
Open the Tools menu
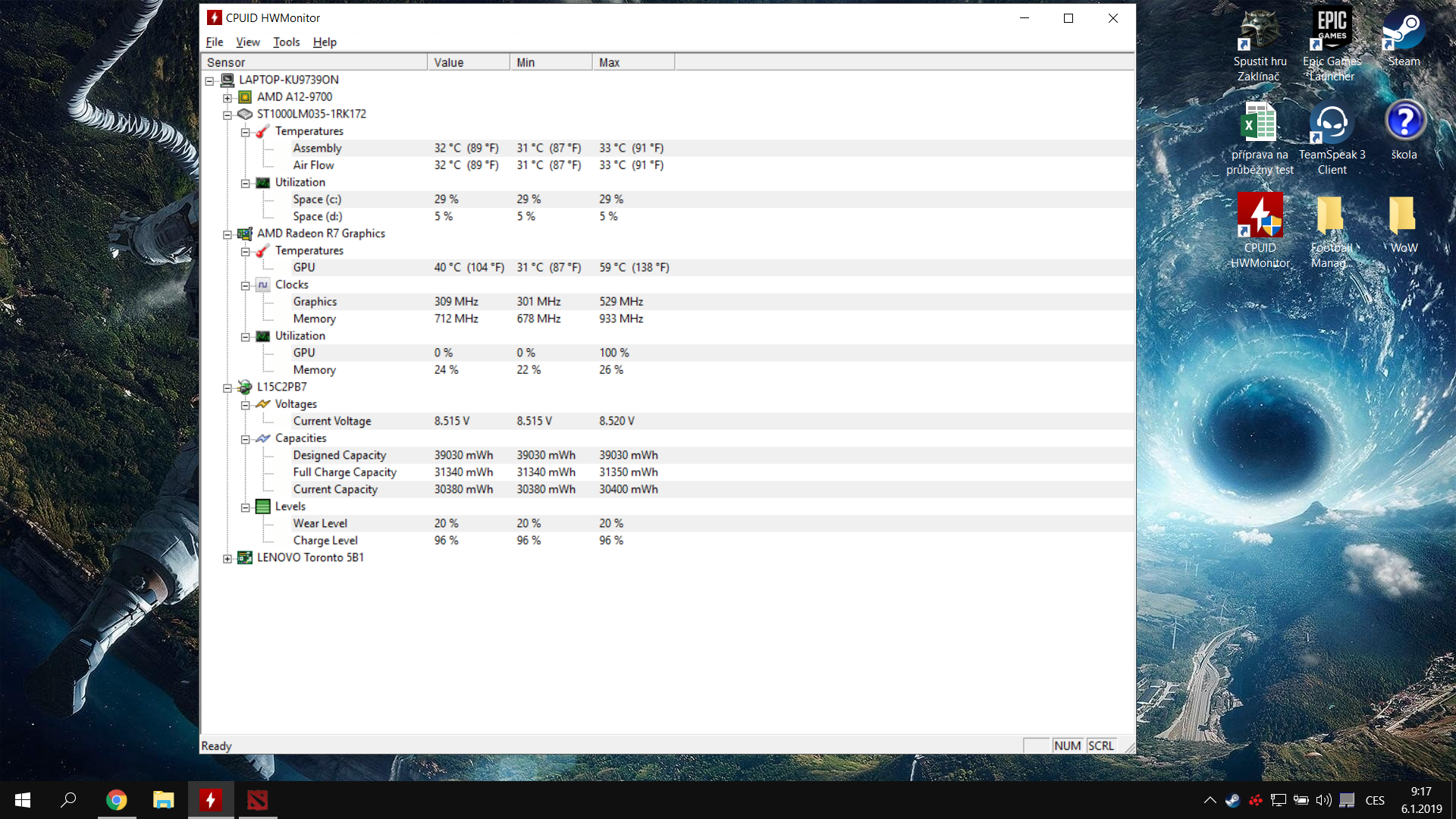(286, 42)
